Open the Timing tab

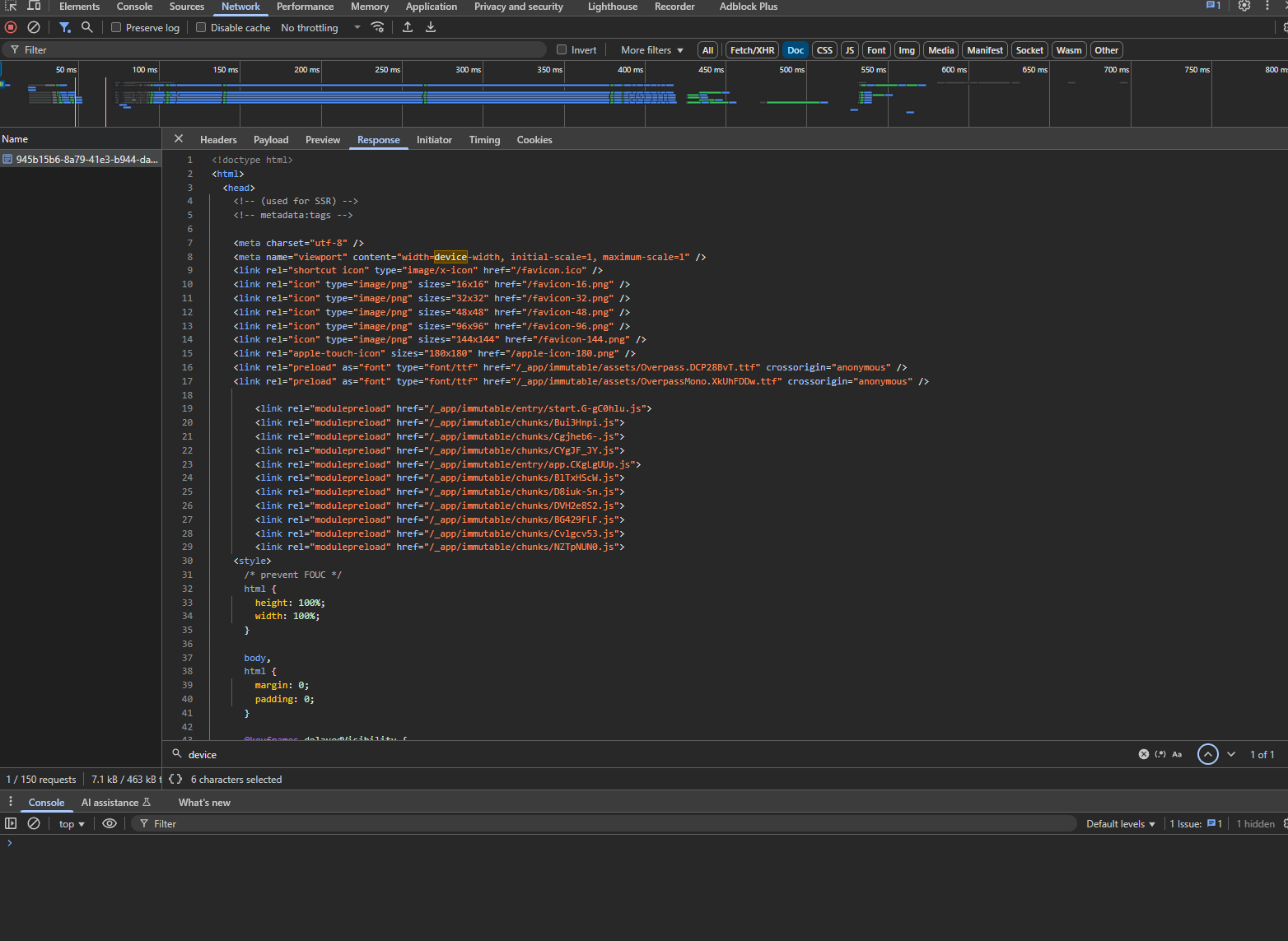484,140
